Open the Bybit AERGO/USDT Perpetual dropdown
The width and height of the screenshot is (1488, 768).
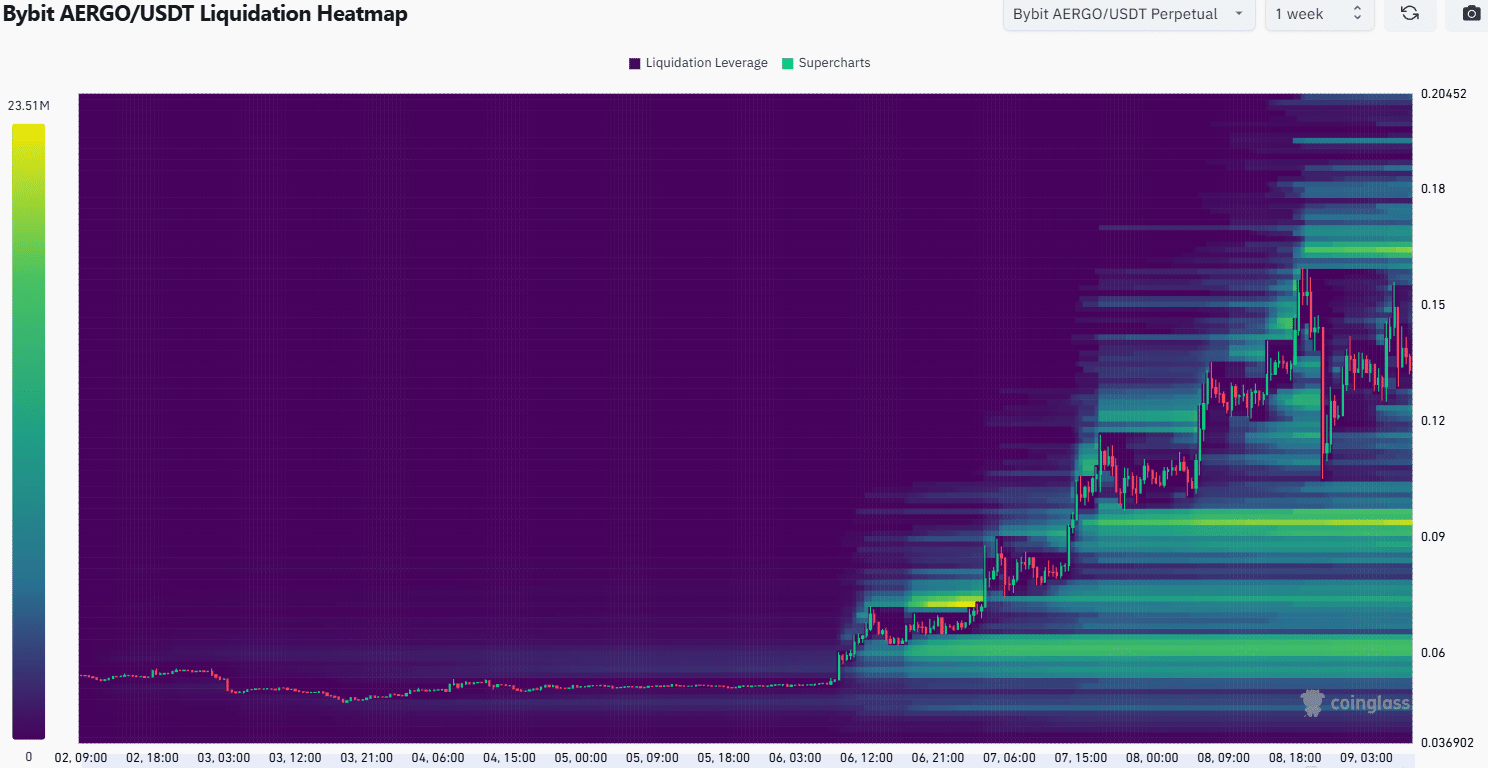point(1128,14)
